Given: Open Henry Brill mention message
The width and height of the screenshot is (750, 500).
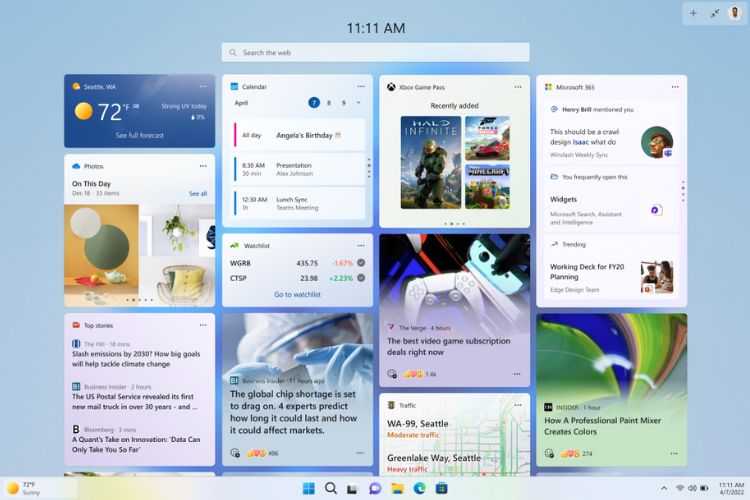Looking at the screenshot, I should (x=612, y=132).
